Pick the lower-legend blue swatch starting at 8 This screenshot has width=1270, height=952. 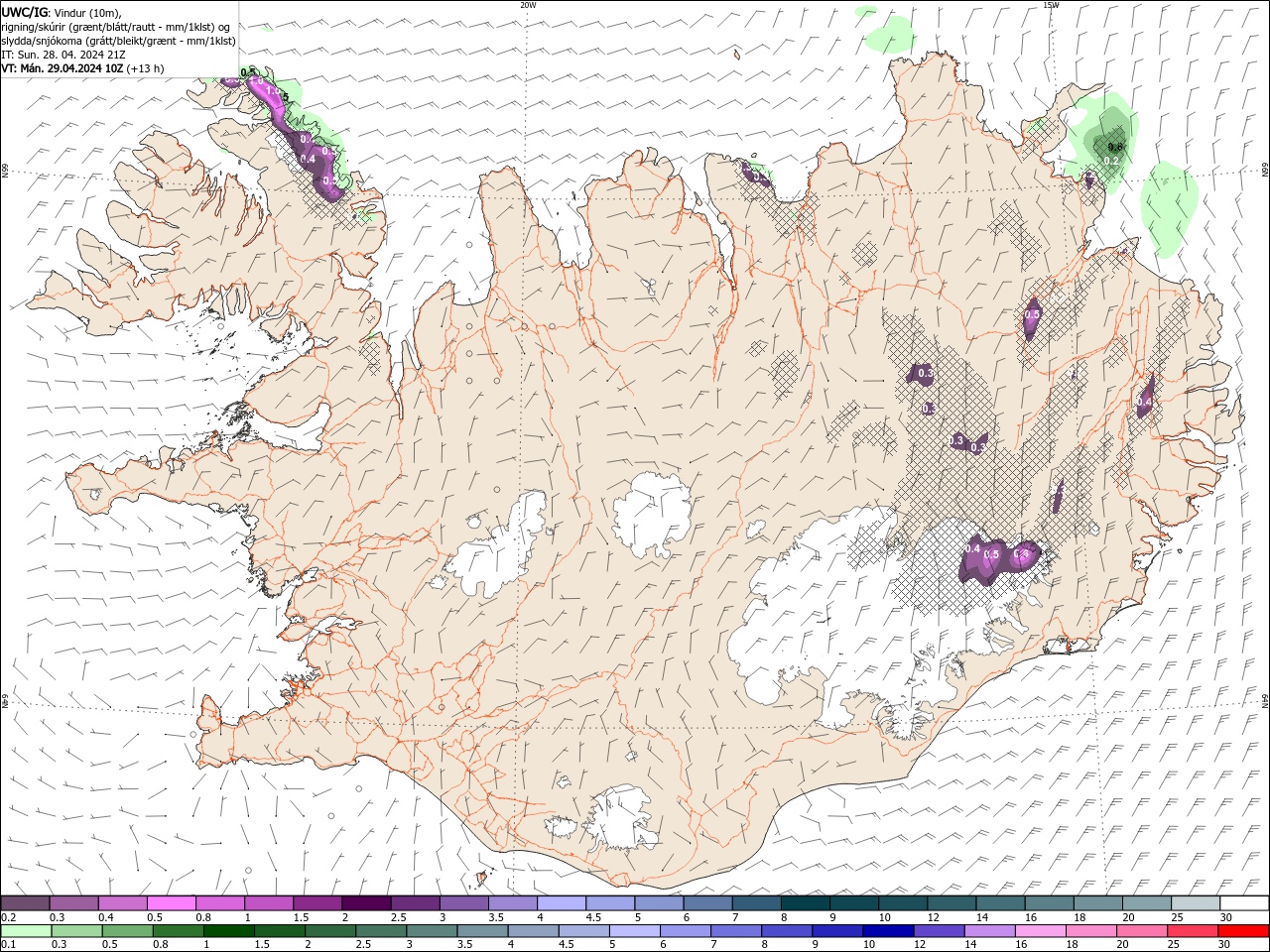point(788,931)
